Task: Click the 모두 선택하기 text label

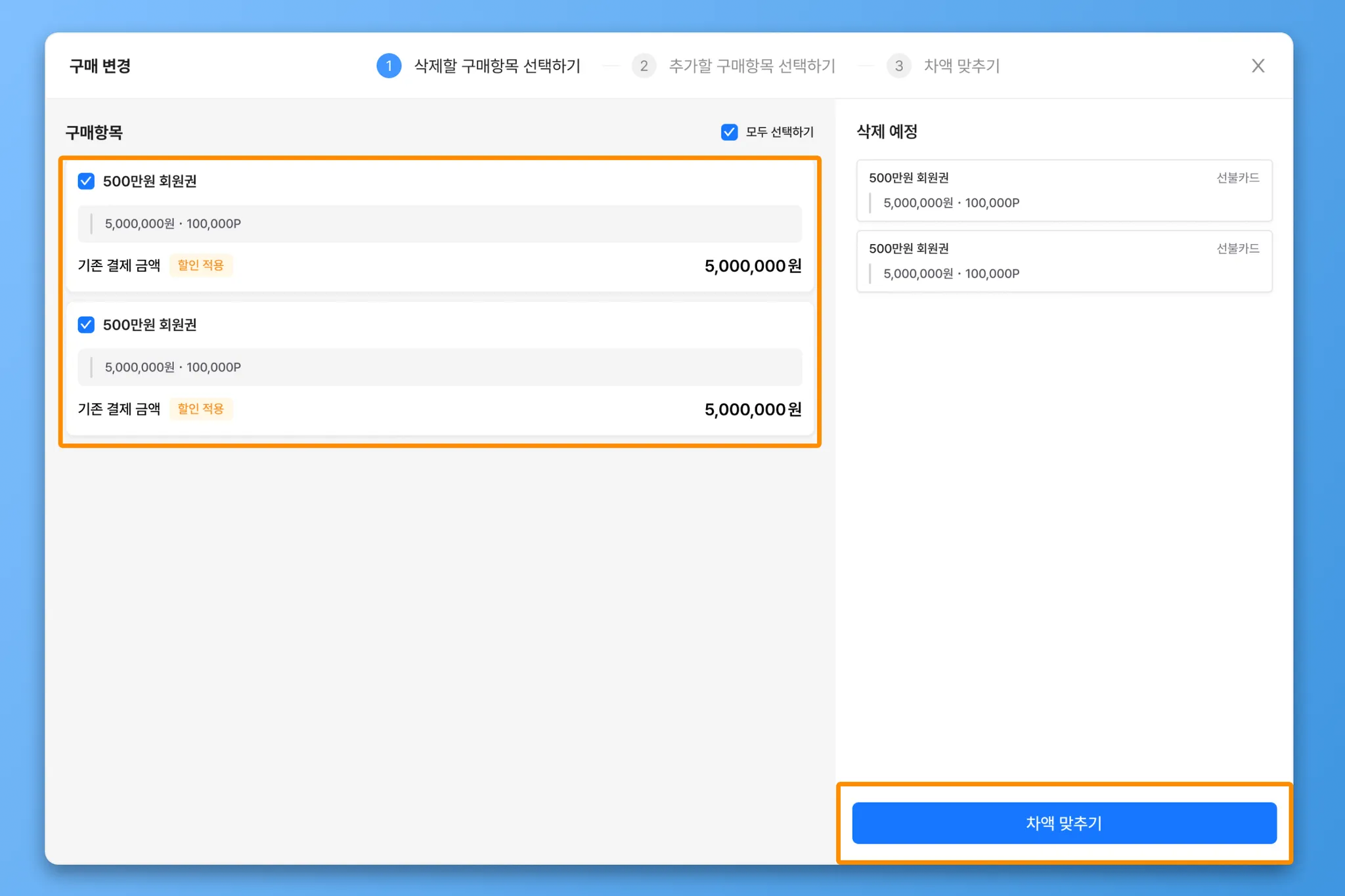Action: tap(780, 132)
